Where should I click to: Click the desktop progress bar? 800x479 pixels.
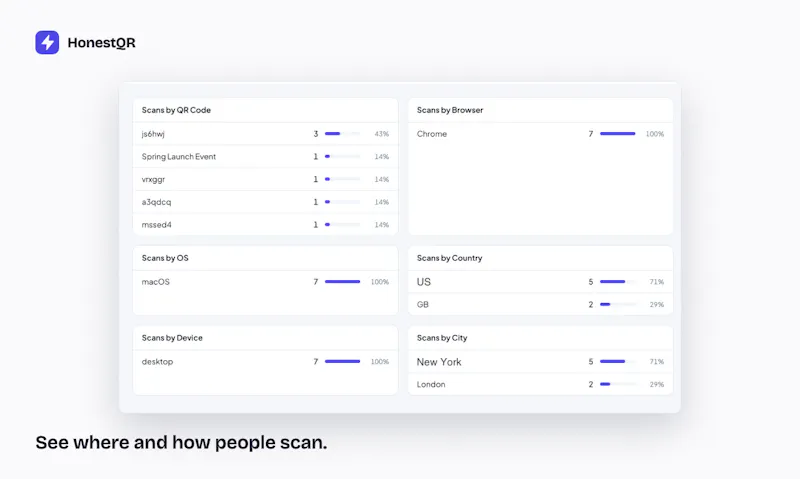pos(342,361)
